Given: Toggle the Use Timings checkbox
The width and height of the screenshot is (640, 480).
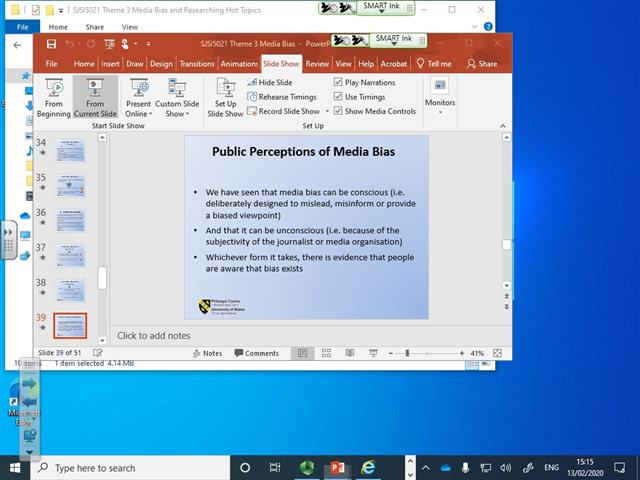Looking at the screenshot, I should pos(338,97).
